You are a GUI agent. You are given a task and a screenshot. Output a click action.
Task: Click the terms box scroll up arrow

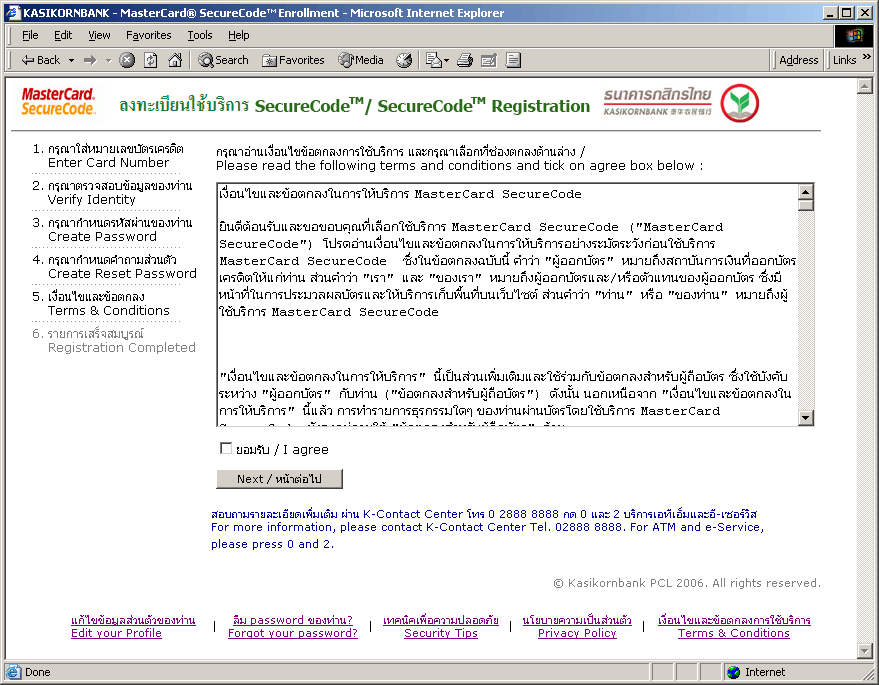point(806,192)
